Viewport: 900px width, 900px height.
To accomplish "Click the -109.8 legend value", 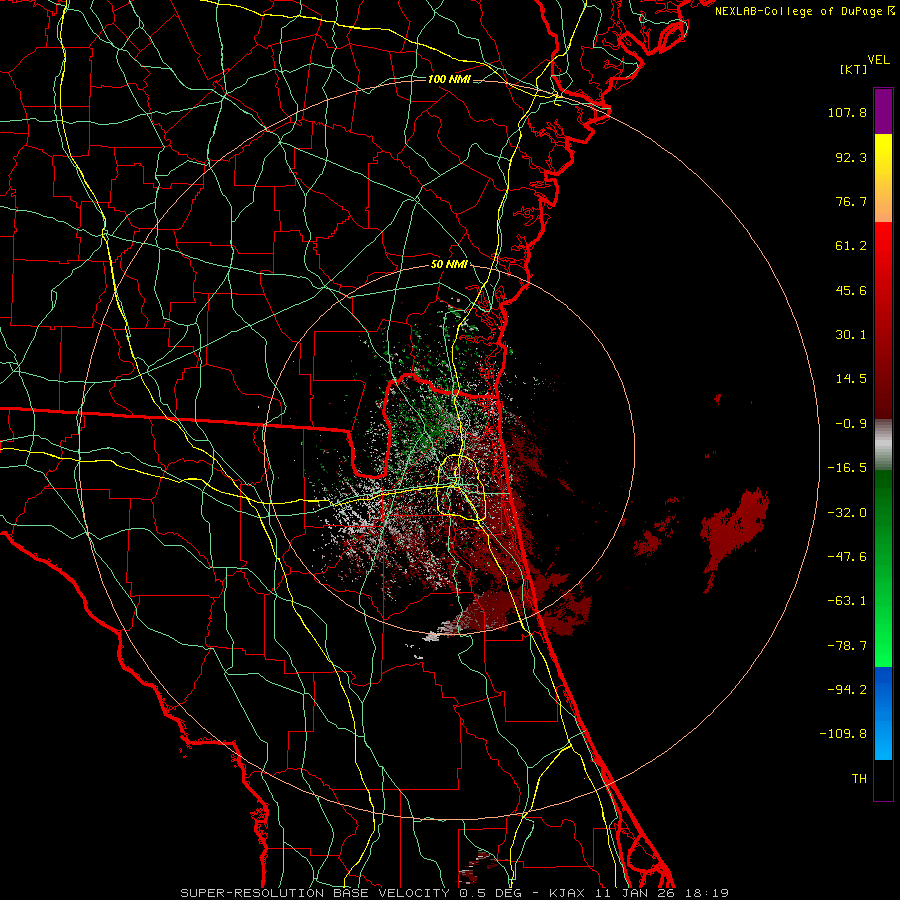I will 844,734.
